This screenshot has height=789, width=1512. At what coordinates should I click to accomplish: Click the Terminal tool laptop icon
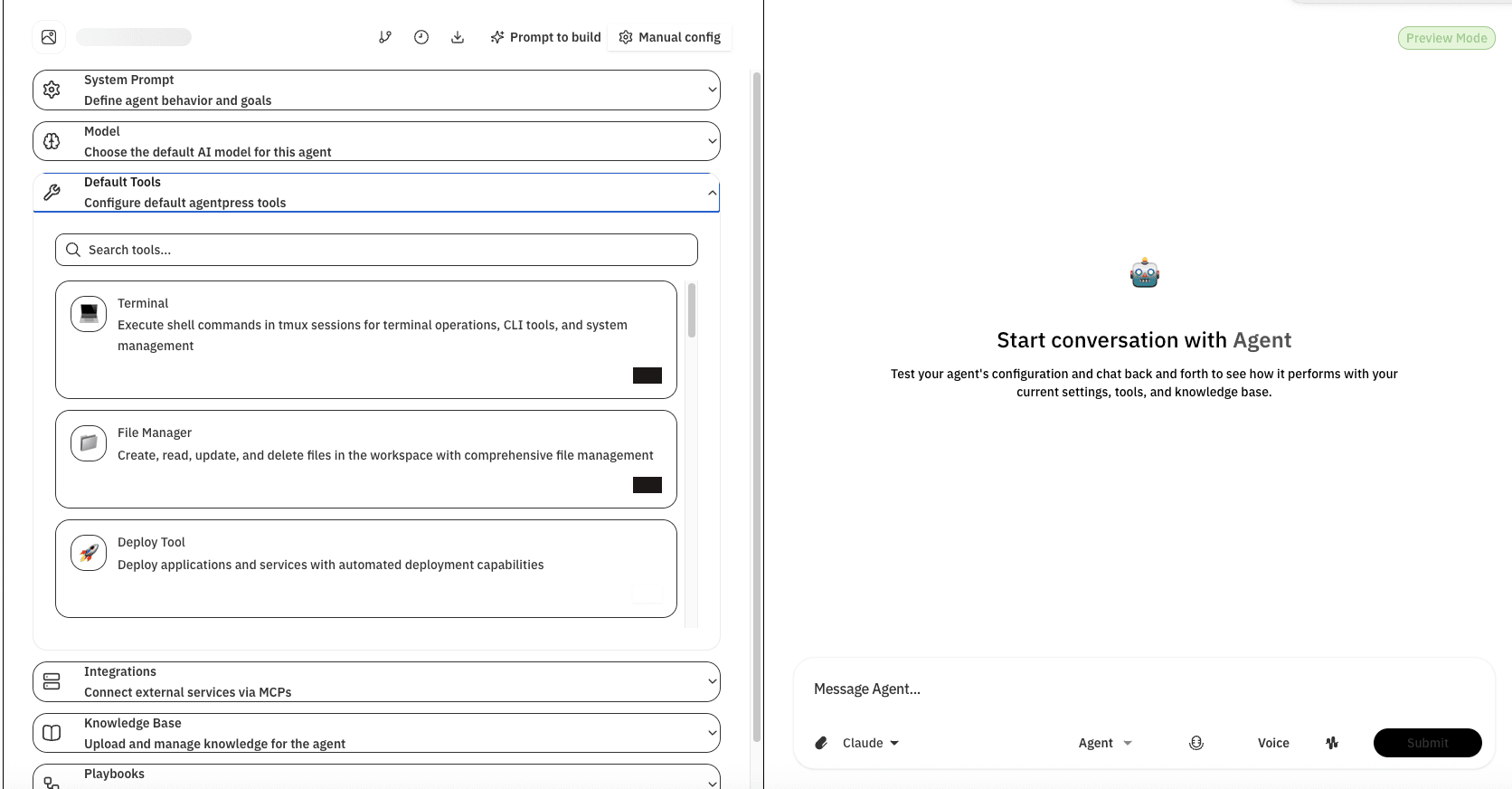tap(89, 314)
